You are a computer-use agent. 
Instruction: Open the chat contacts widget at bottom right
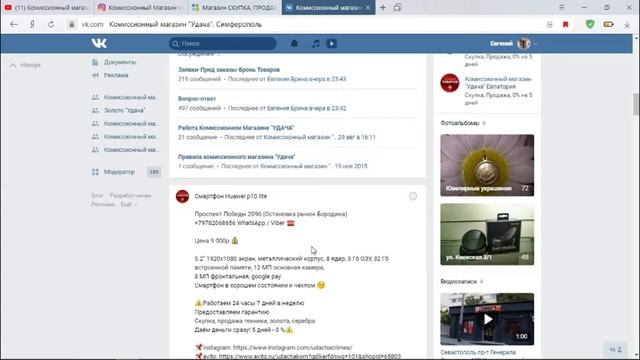[616, 350]
